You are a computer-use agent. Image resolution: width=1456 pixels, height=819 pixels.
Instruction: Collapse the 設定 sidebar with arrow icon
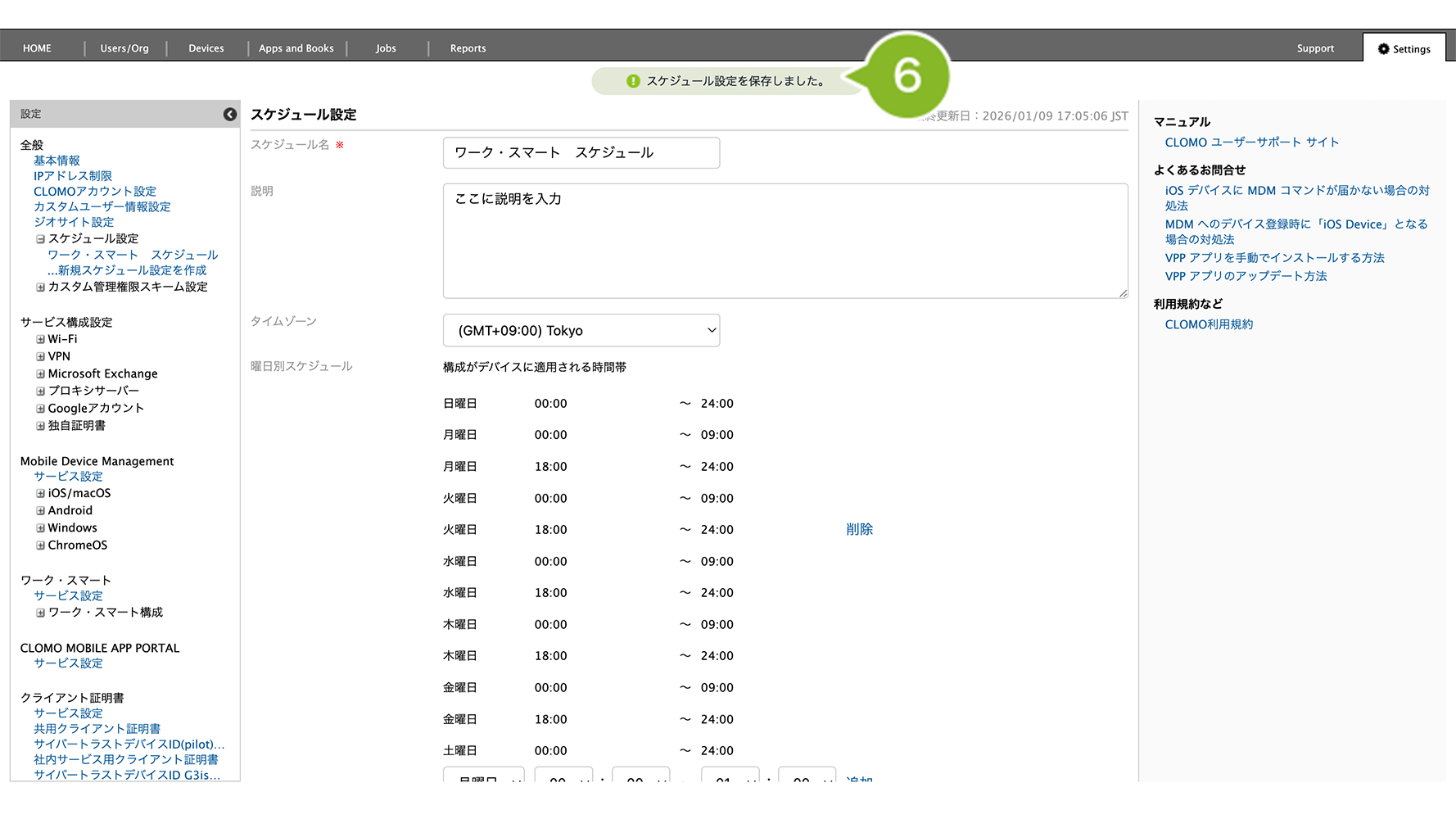point(230,115)
